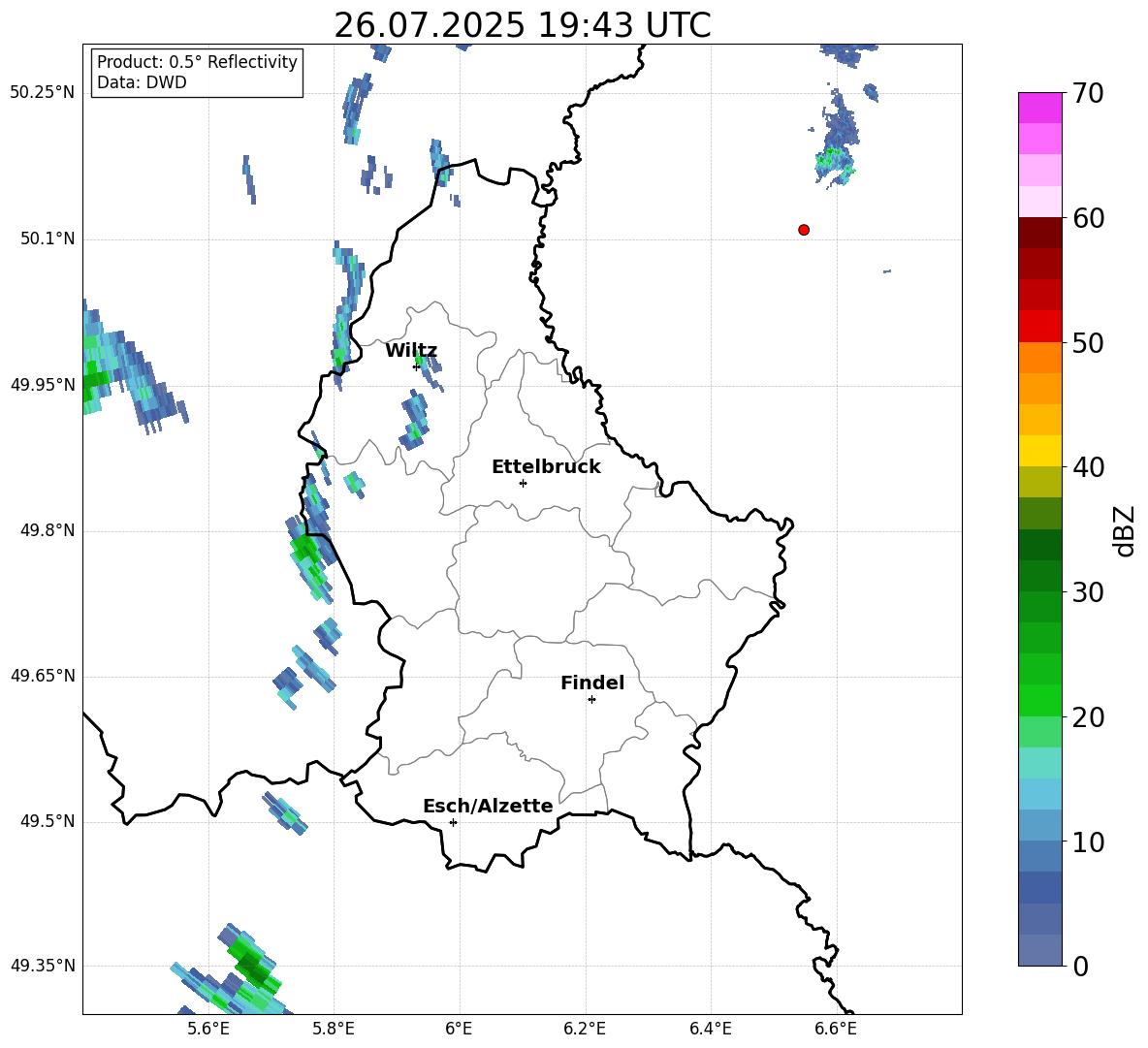Click the dBZ colorbar label

pos(1126,530)
